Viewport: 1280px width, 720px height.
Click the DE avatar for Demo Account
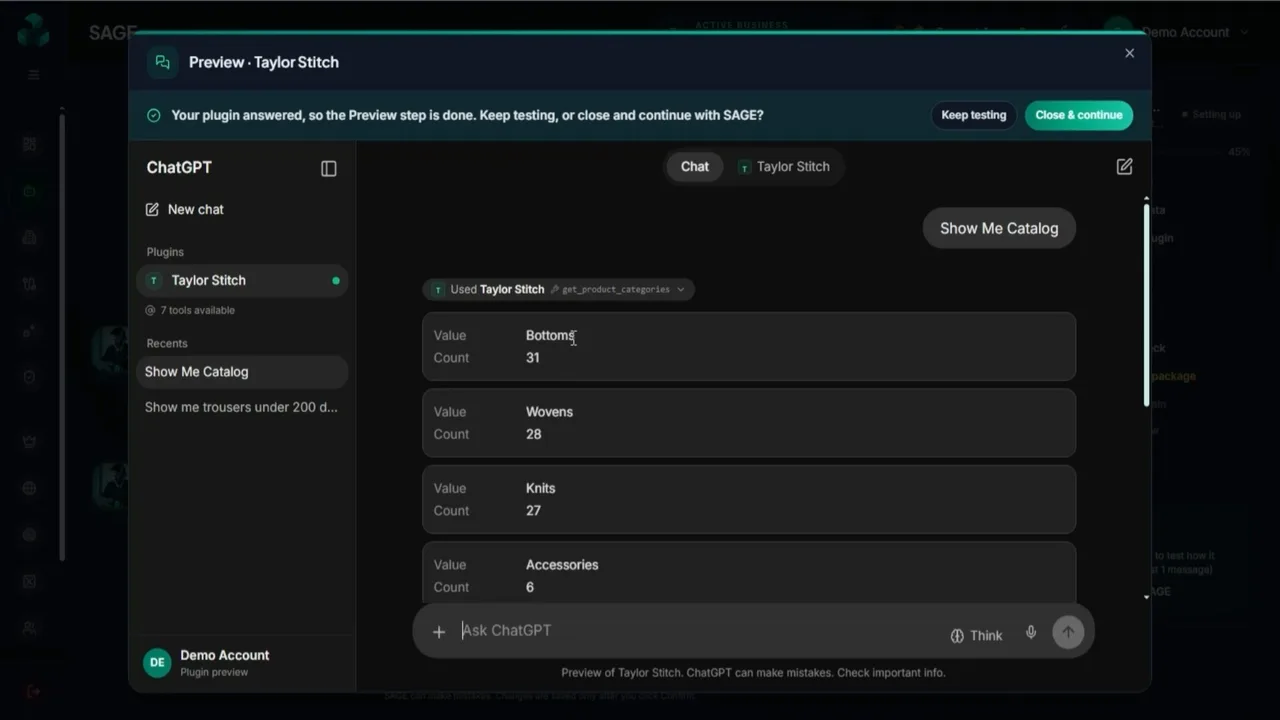(x=157, y=662)
